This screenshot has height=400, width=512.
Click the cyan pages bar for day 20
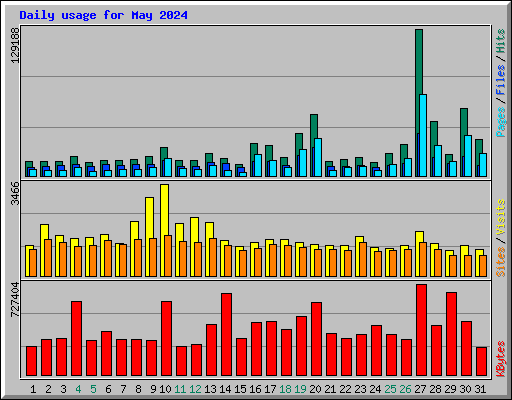click(318, 157)
